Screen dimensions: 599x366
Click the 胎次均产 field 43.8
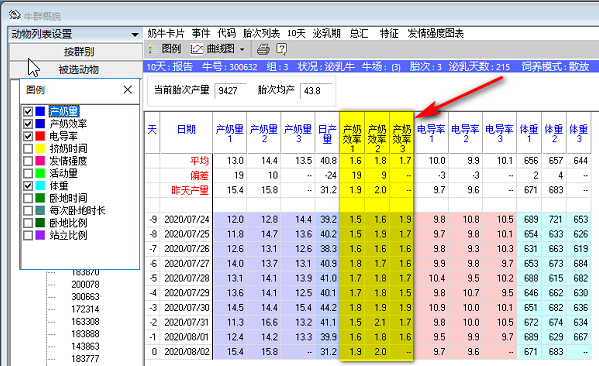point(316,91)
